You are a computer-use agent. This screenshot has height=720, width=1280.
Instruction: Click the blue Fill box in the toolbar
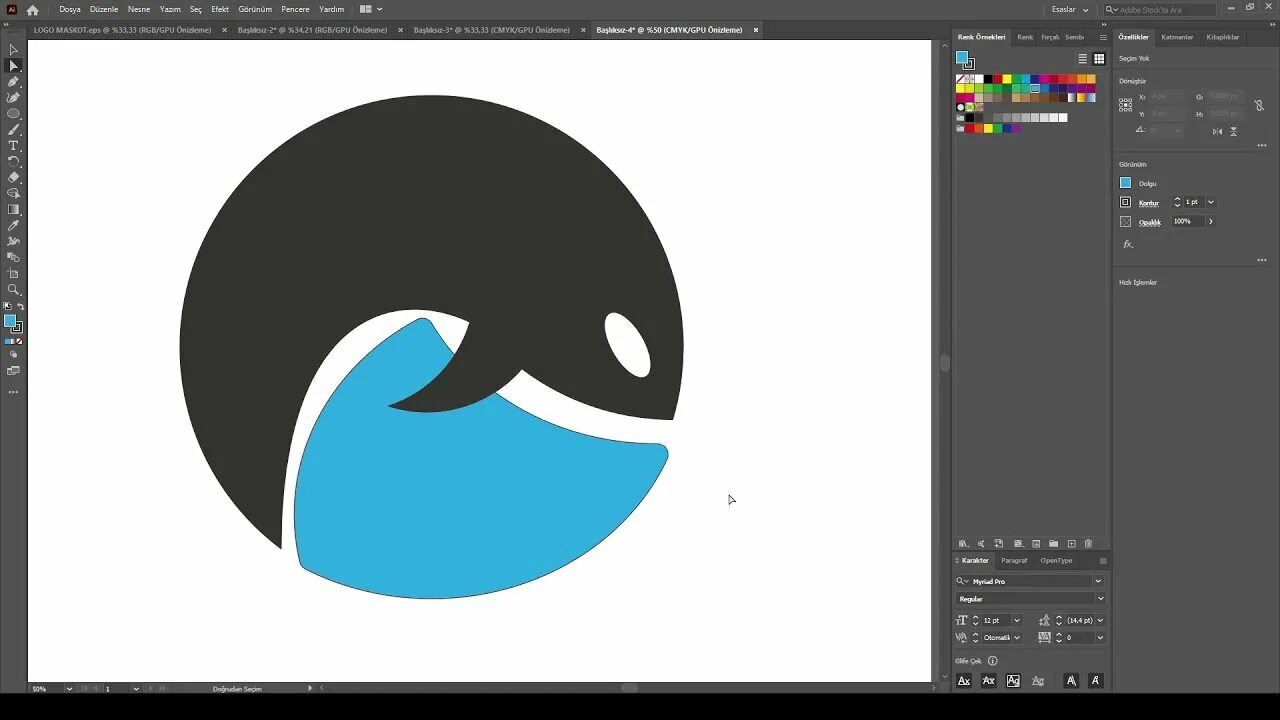[x=10, y=321]
